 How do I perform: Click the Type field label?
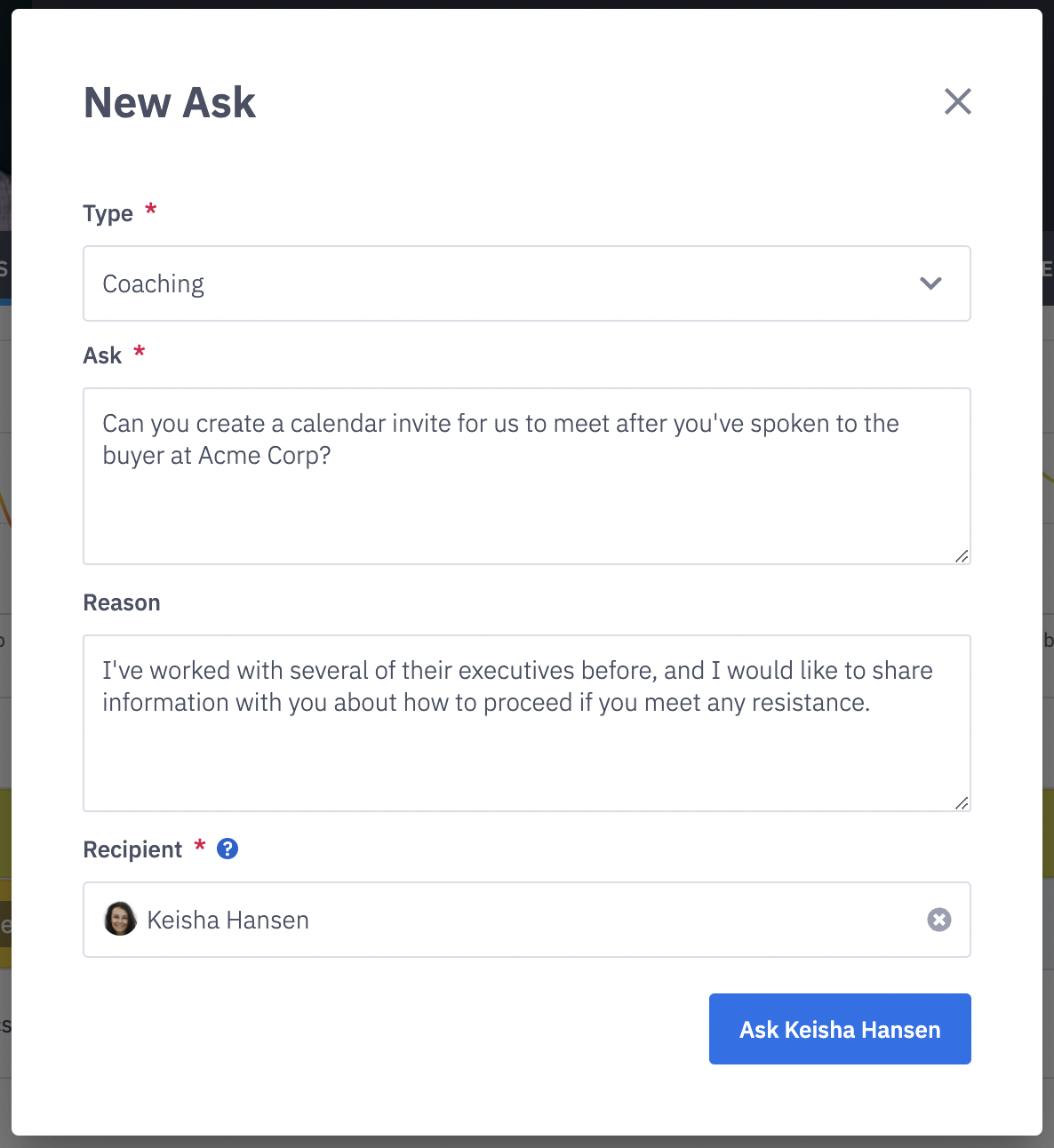pos(108,213)
